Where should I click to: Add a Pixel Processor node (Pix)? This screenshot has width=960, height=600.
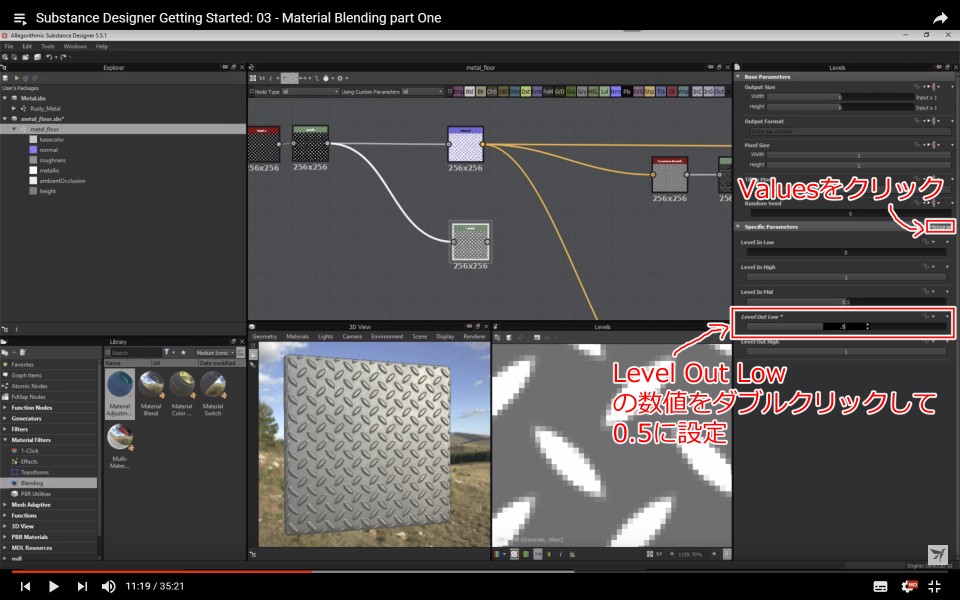coord(627,92)
